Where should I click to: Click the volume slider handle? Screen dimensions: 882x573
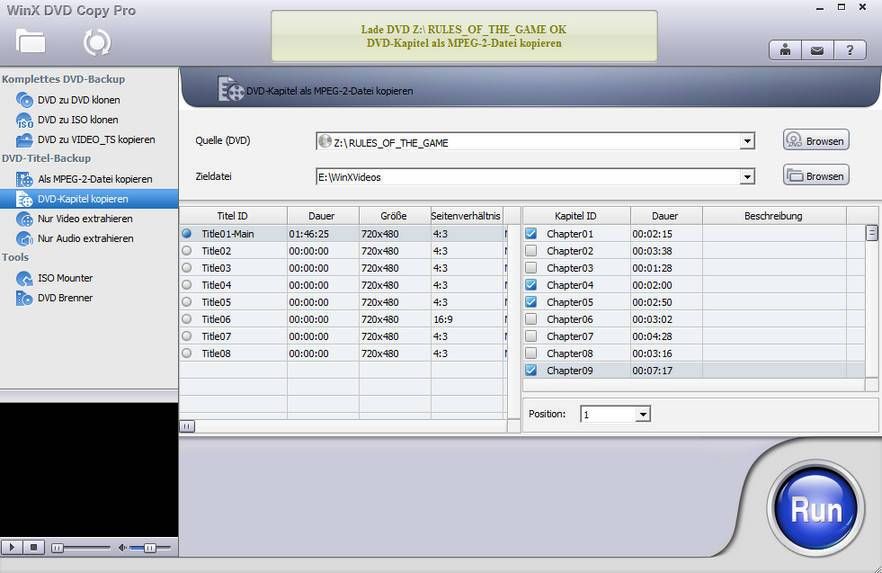point(150,548)
